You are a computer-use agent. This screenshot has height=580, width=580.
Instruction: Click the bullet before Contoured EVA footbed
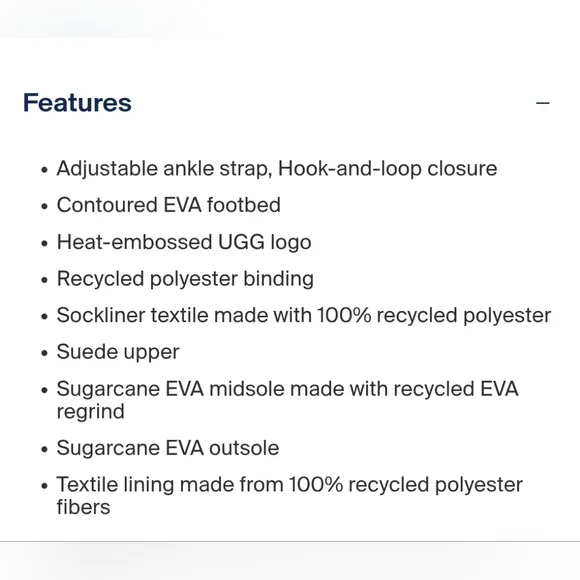(45, 206)
